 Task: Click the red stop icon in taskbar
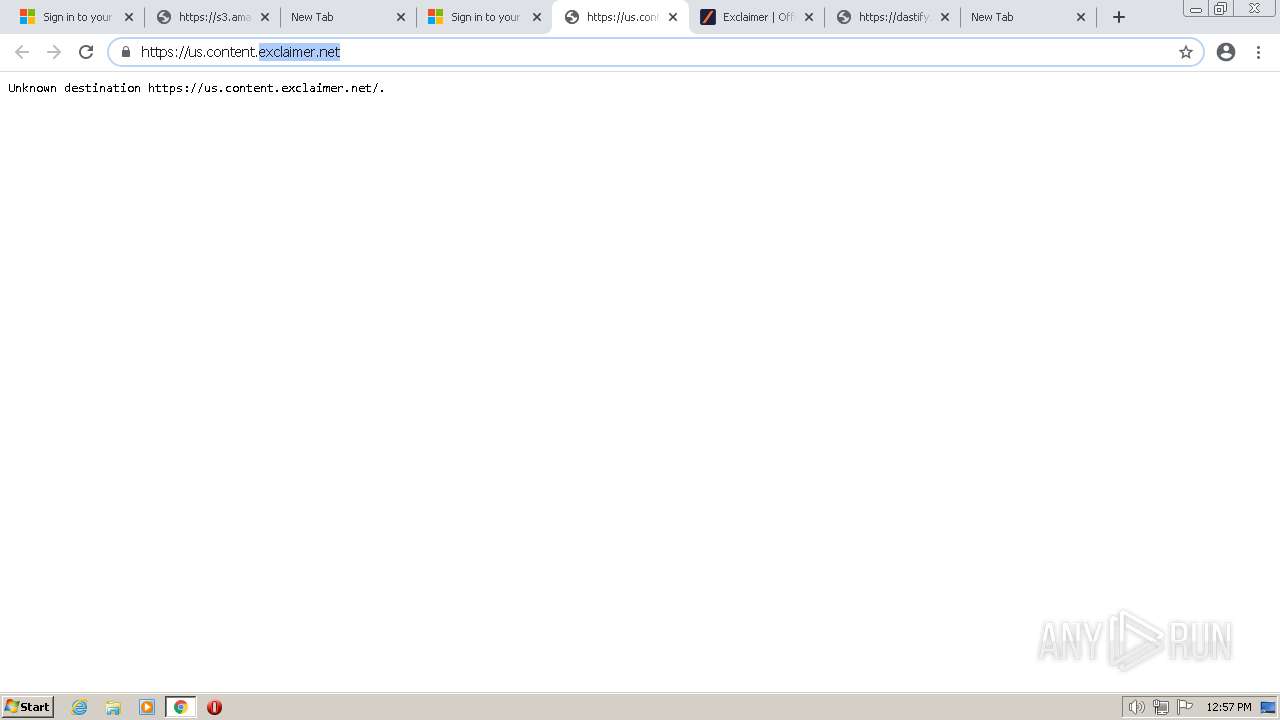pyautogui.click(x=214, y=707)
